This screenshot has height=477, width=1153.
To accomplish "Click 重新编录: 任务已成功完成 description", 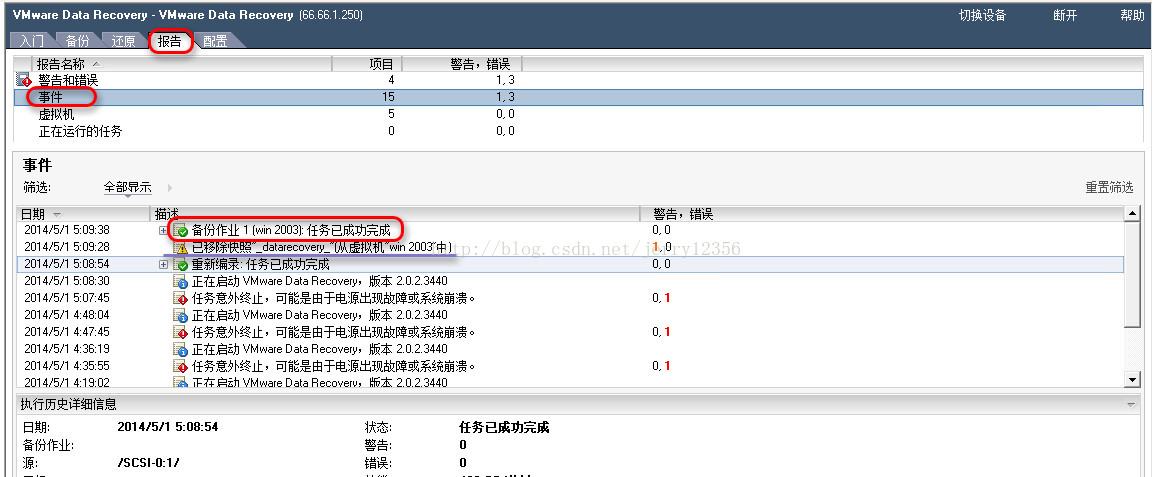I will coord(260,265).
